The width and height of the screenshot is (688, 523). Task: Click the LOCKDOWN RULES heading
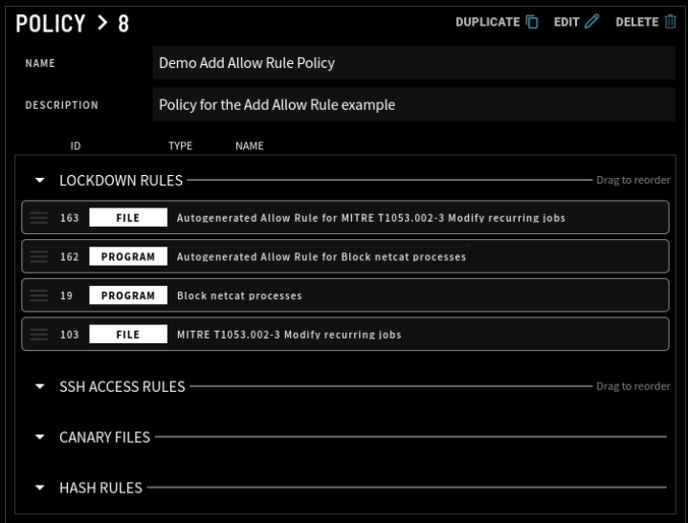pyautogui.click(x=121, y=180)
